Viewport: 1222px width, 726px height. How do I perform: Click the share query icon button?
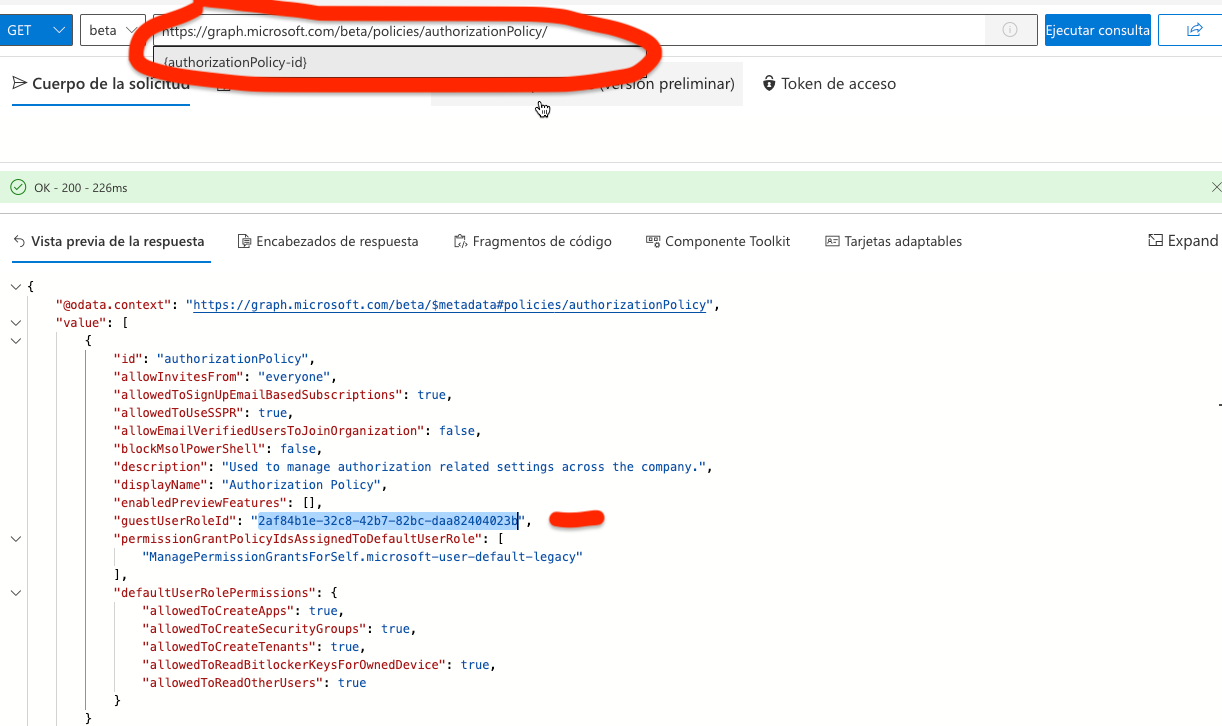1193,30
